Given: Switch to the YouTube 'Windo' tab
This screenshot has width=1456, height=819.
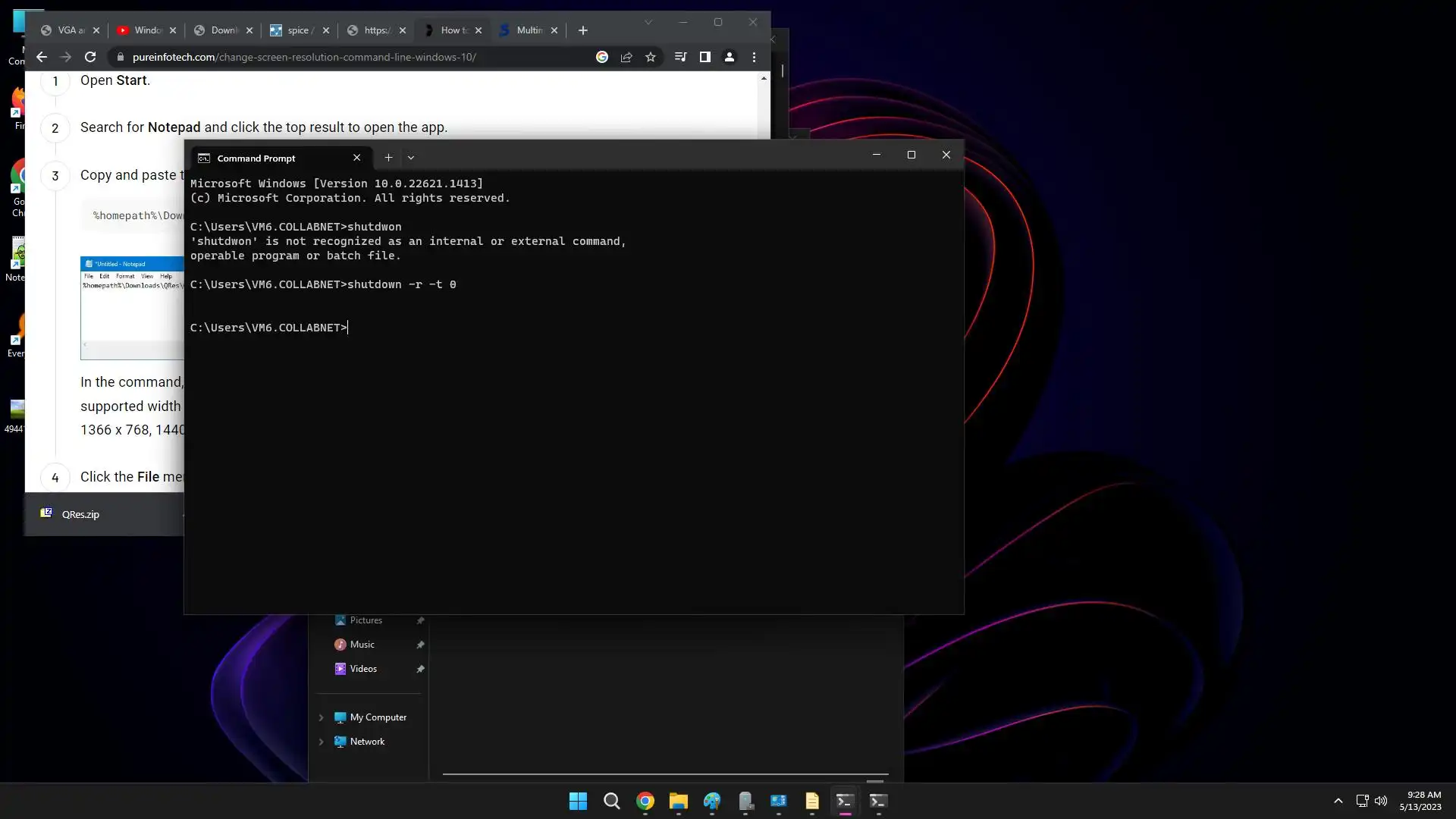Looking at the screenshot, I should tap(144, 30).
